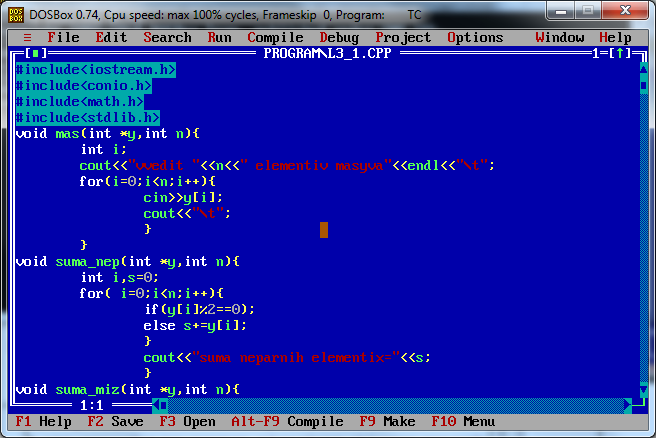Open the system menu ≡ icon
Image resolution: width=656 pixels, height=438 pixels.
coord(27,38)
